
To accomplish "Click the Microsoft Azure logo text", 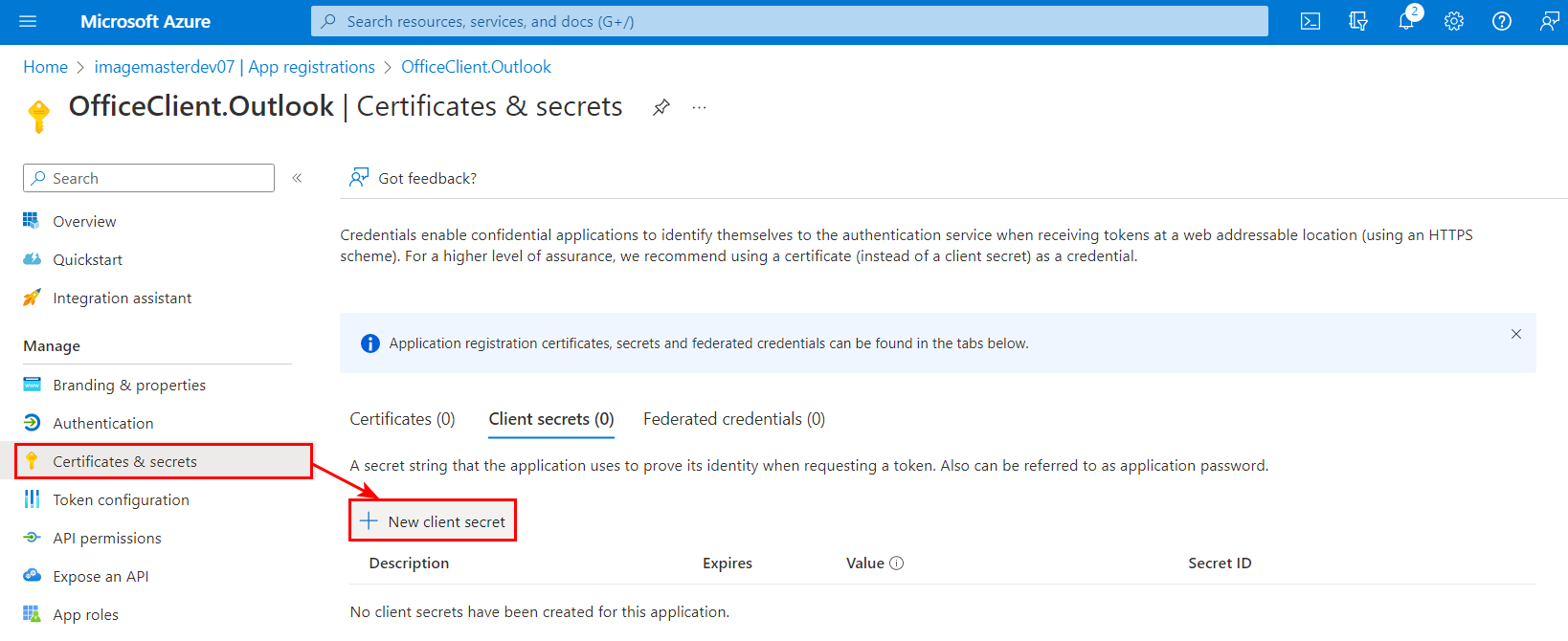I will (146, 21).
